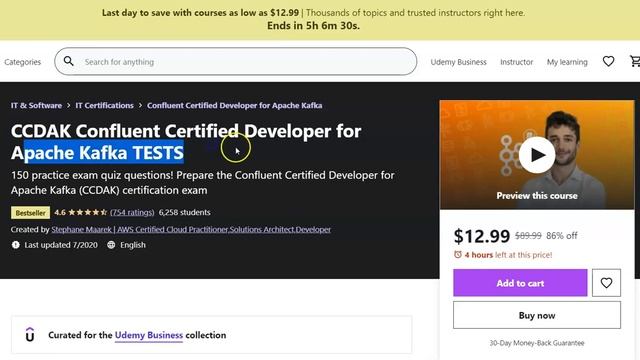
Task: Click the English language label
Action: (133, 245)
